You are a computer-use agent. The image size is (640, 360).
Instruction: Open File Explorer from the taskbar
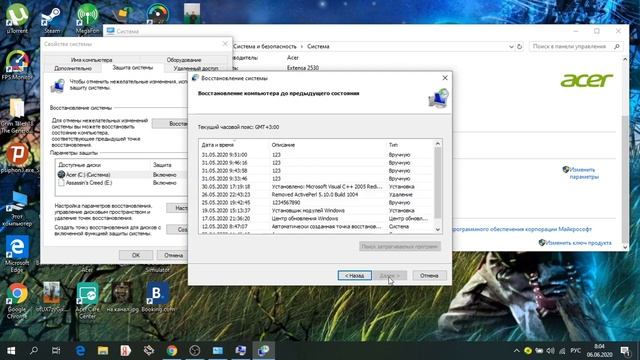pos(103,351)
